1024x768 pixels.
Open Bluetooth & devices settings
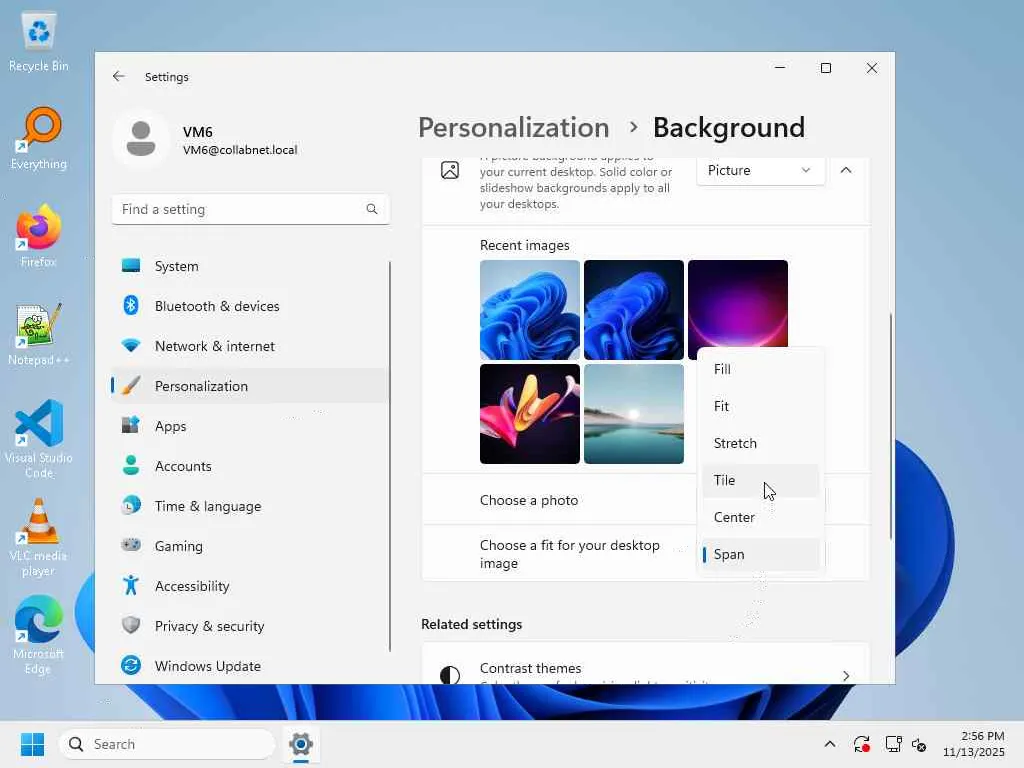coord(250,306)
